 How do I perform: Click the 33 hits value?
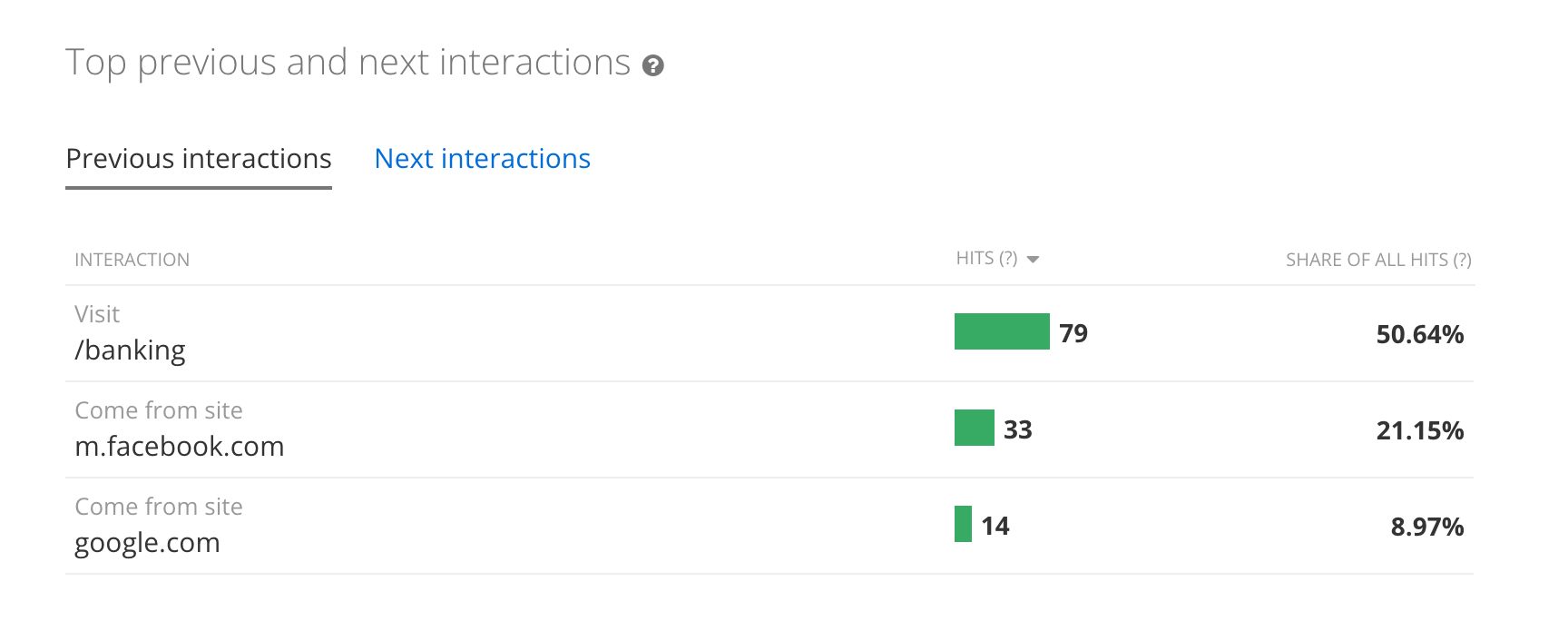[1017, 429]
